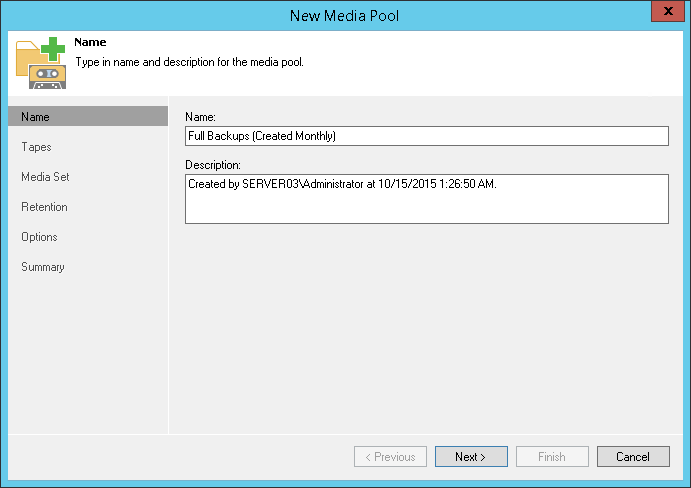Open the Media Set step
691x488 pixels.
click(45, 177)
